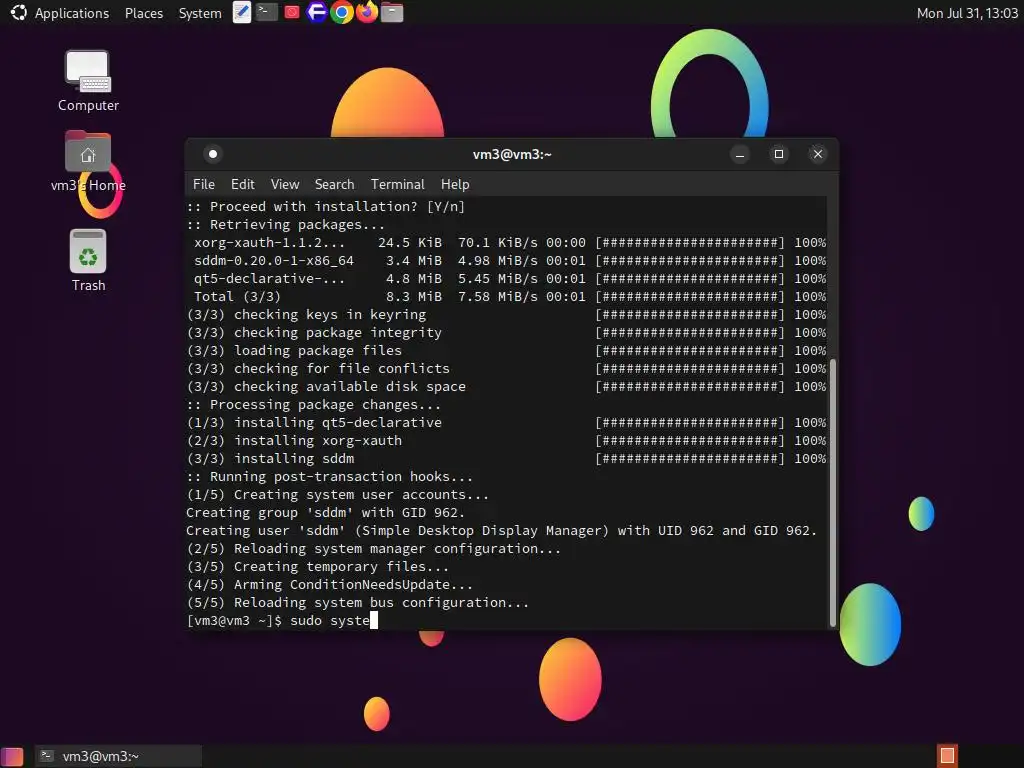The image size is (1024, 768).
Task: Open the Places menu
Action: [144, 13]
